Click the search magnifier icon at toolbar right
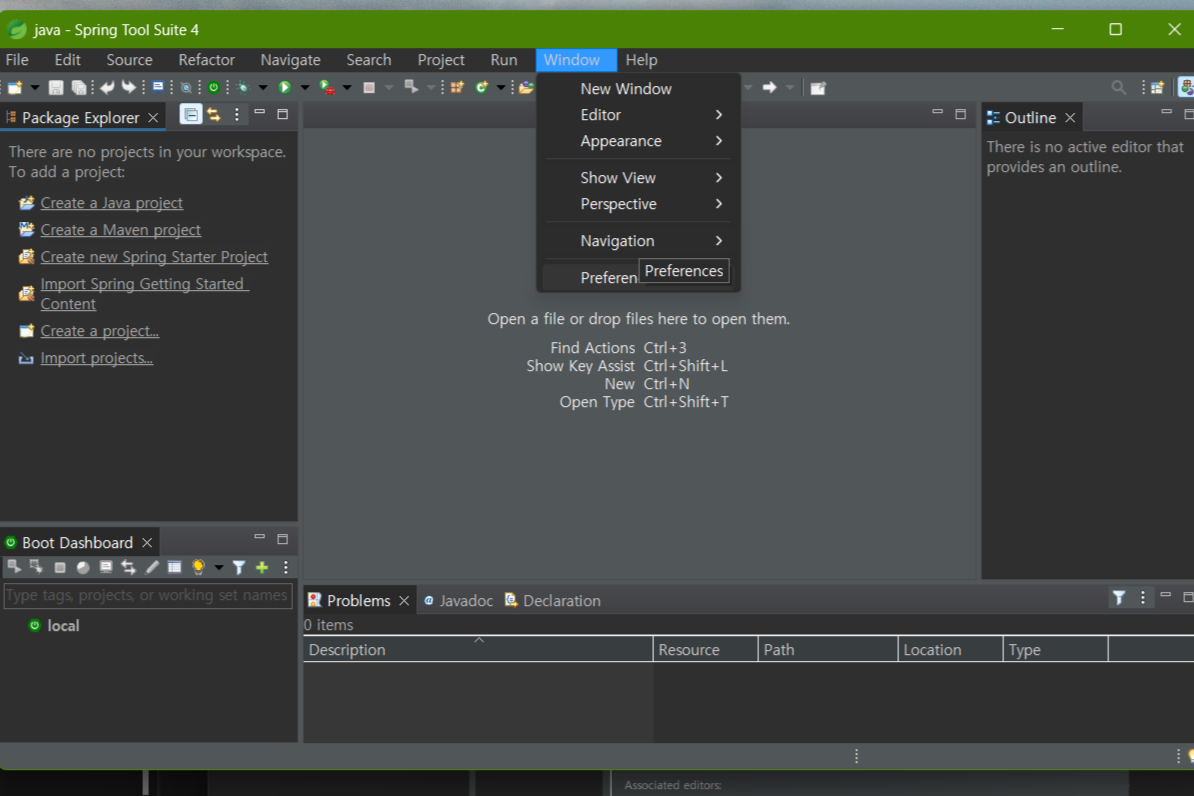Image resolution: width=1194 pixels, height=796 pixels. click(x=1119, y=88)
